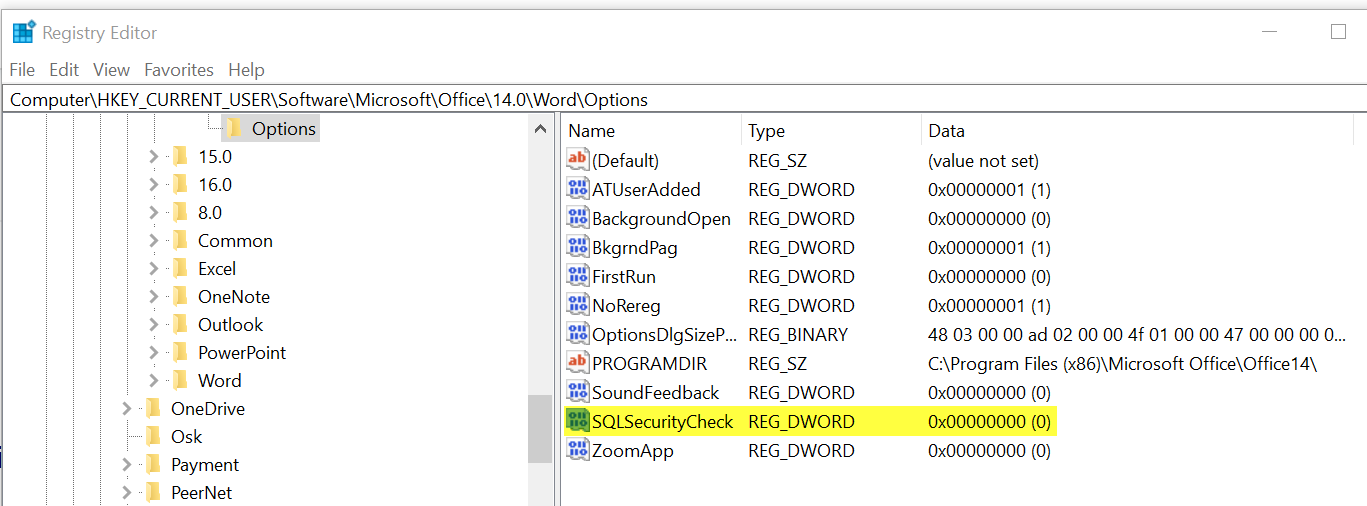Expand the PowerPoint key arrow
The width and height of the screenshot is (1367, 506).
tap(153, 353)
